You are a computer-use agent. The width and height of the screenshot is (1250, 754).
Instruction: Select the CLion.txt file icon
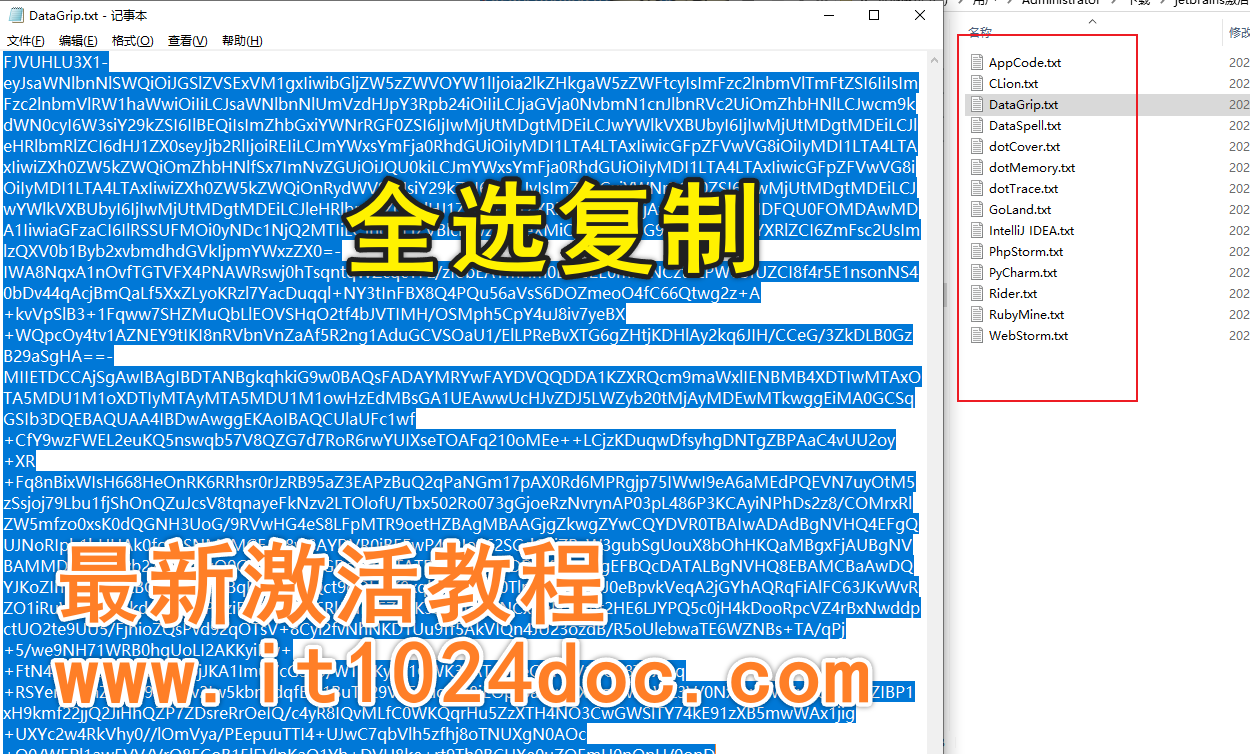point(978,83)
